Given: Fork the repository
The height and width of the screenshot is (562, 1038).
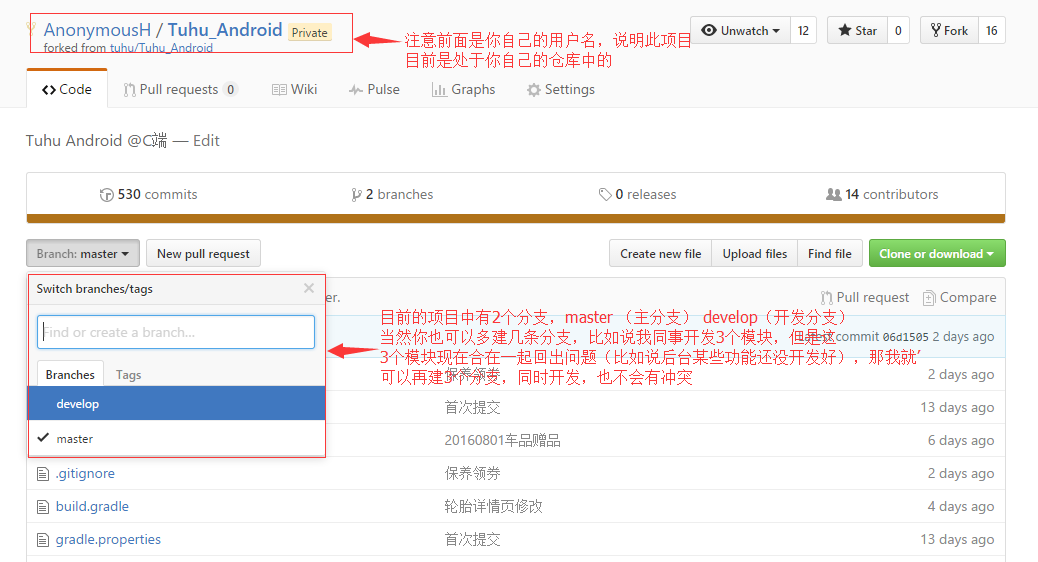Looking at the screenshot, I should (x=949, y=30).
